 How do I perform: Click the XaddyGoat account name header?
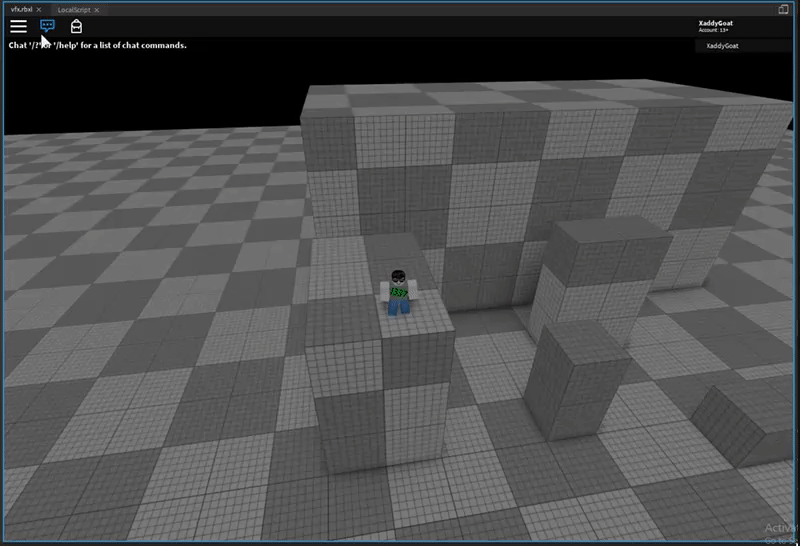[715, 23]
